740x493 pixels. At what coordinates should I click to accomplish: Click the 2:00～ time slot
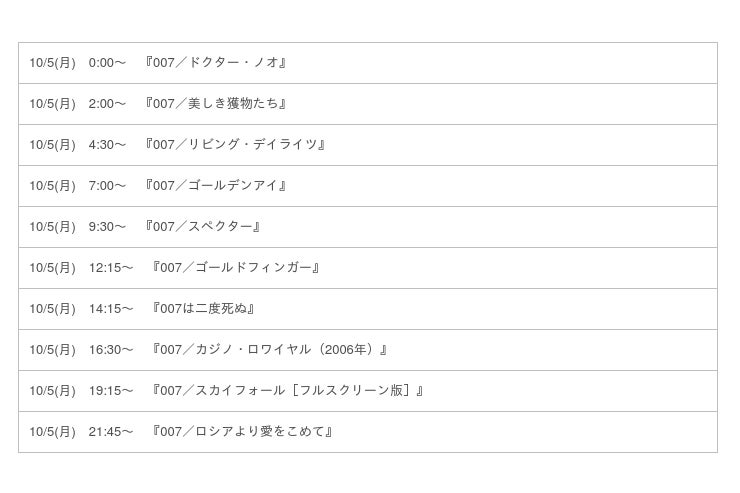point(107,104)
